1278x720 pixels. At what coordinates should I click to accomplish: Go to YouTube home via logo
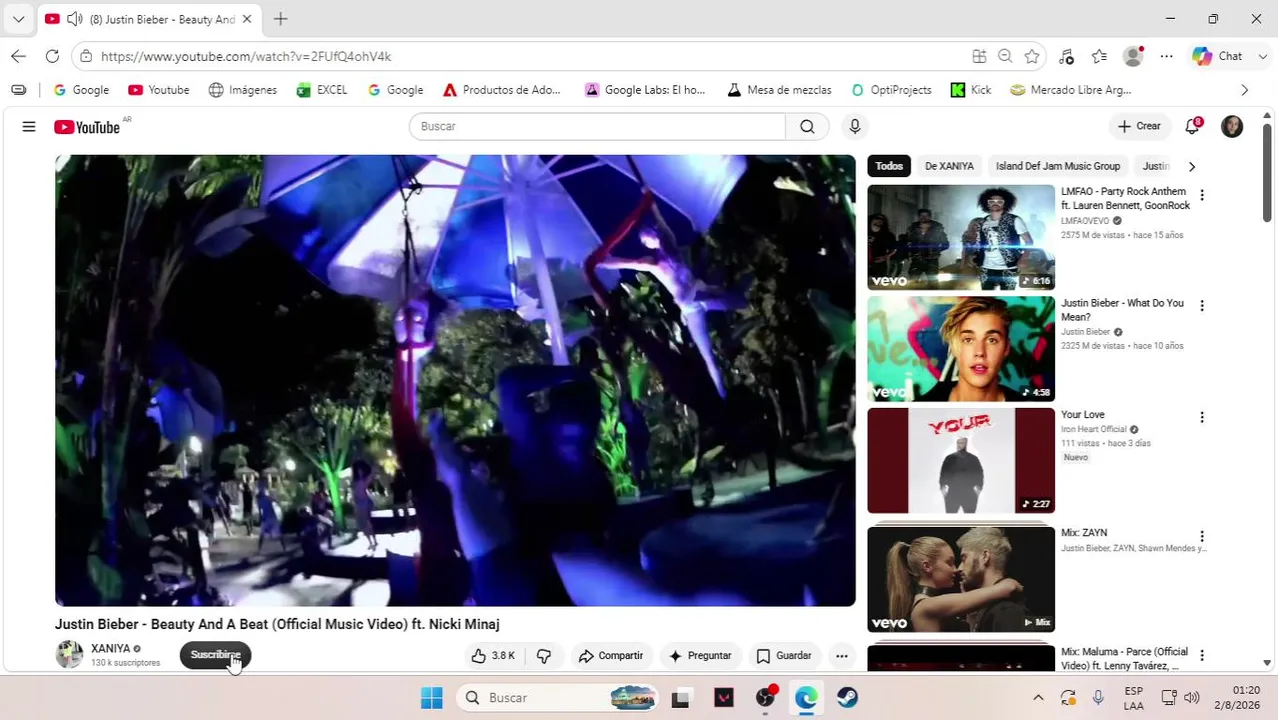coord(87,127)
